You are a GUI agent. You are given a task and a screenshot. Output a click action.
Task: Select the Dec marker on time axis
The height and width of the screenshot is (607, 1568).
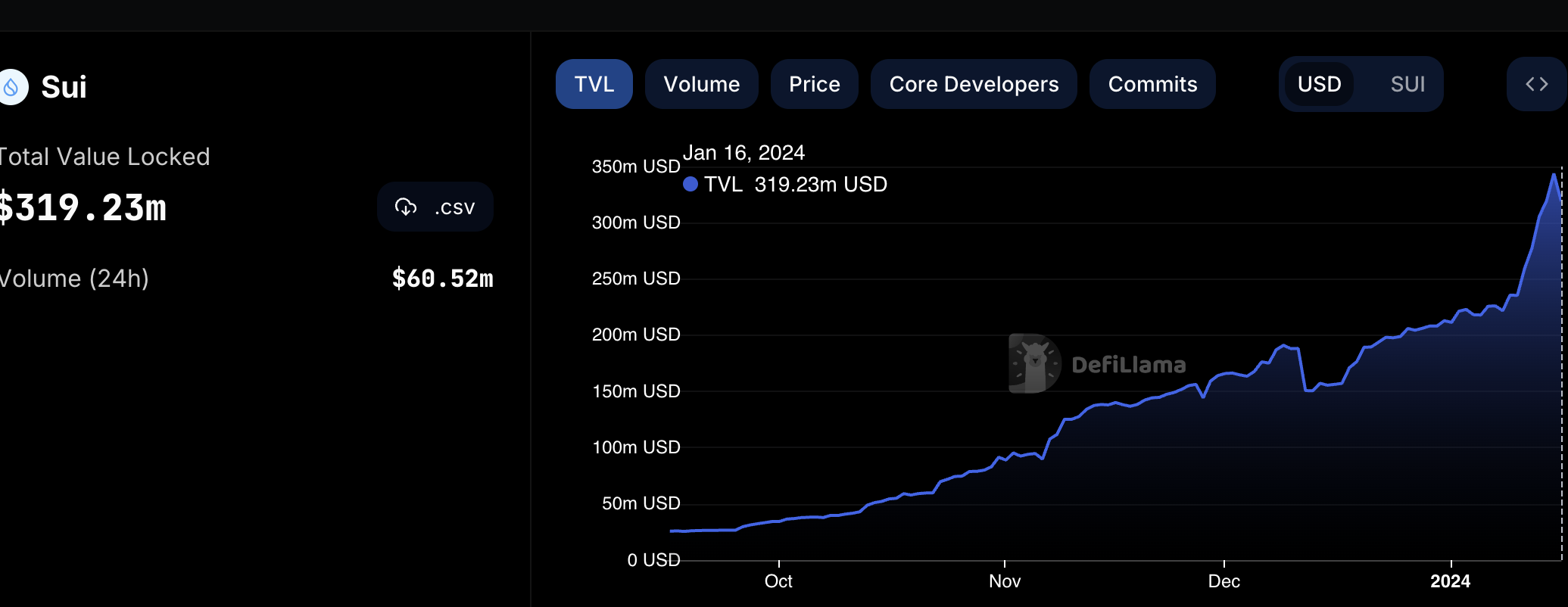click(x=1224, y=581)
